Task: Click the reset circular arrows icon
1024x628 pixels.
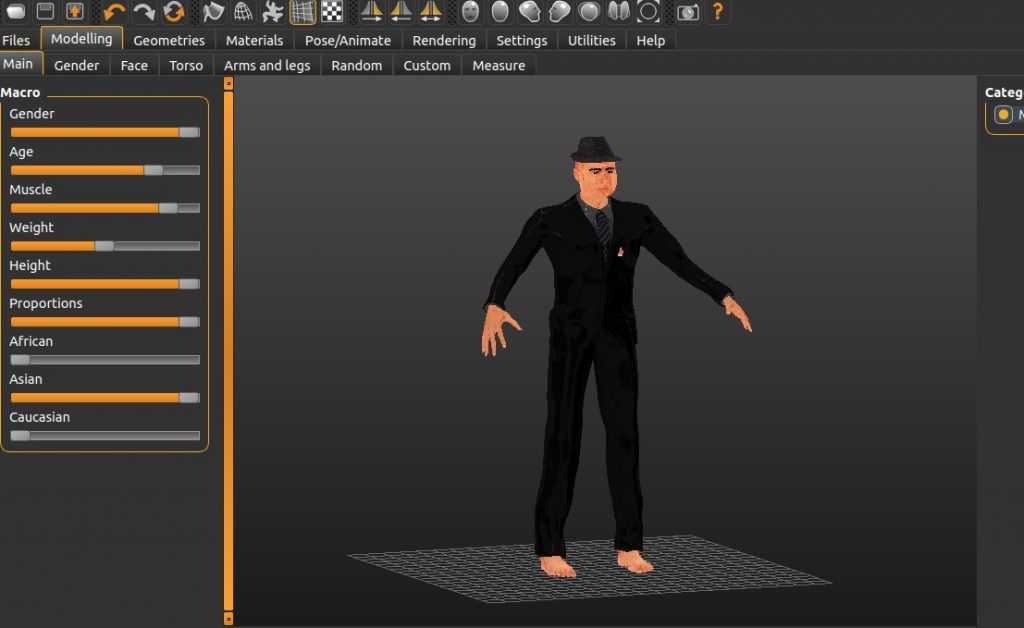Action: [174, 12]
